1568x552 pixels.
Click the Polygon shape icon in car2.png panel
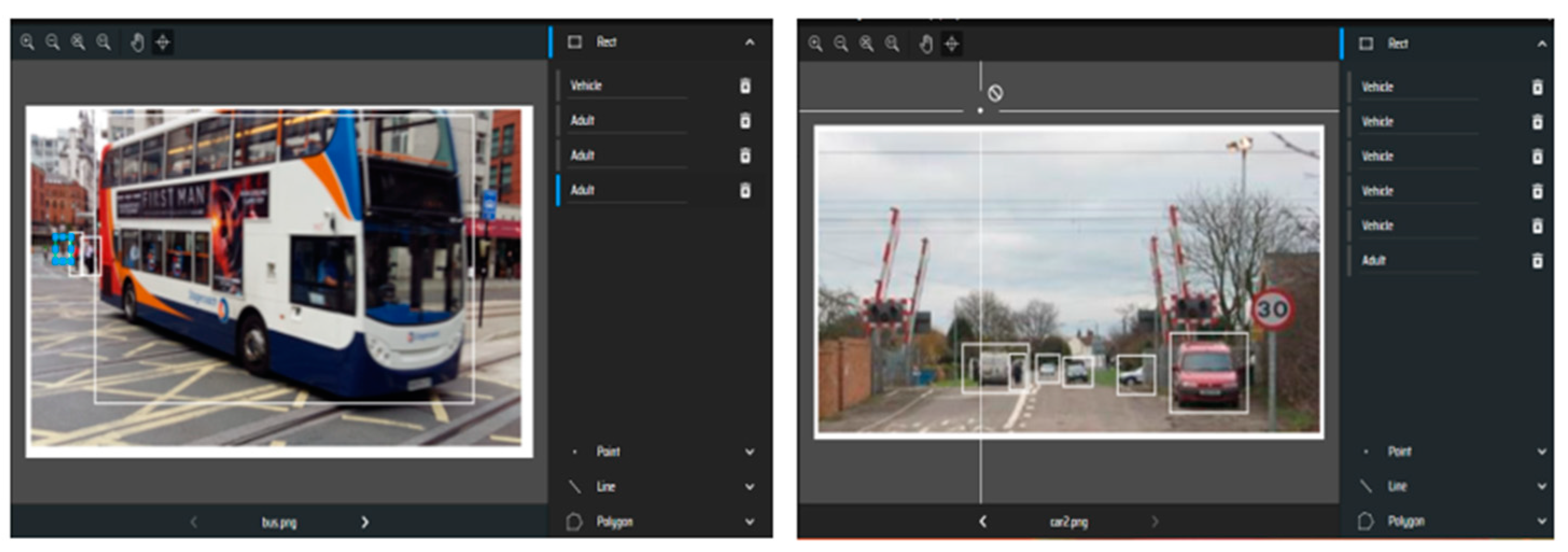1365,521
